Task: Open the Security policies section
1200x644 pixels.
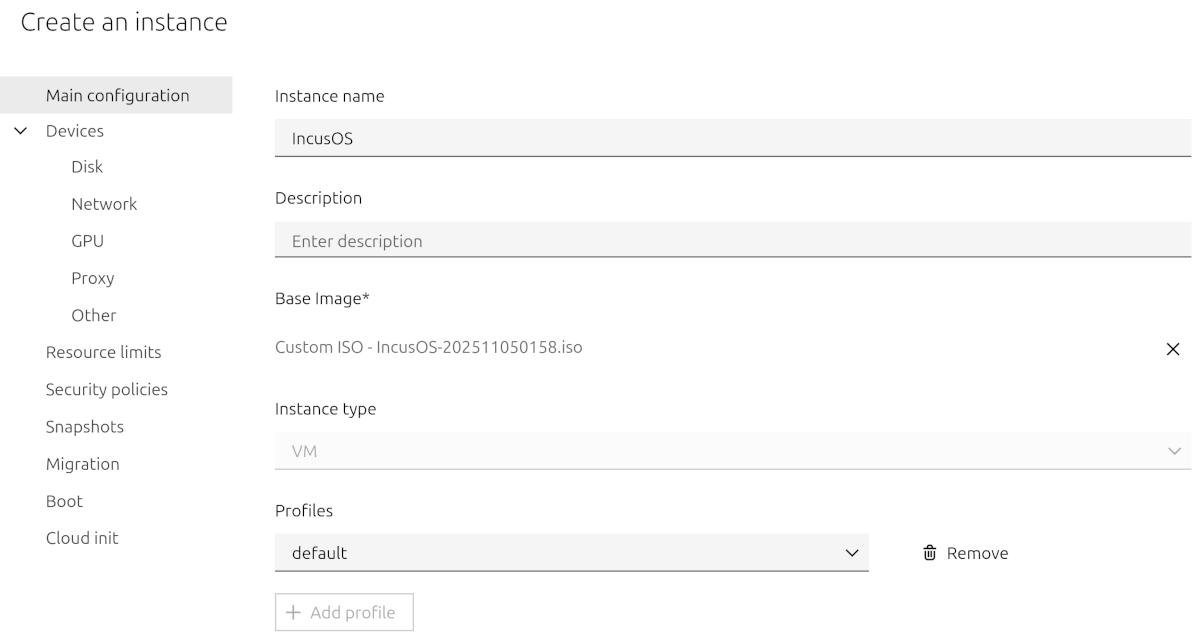Action: 107,389
